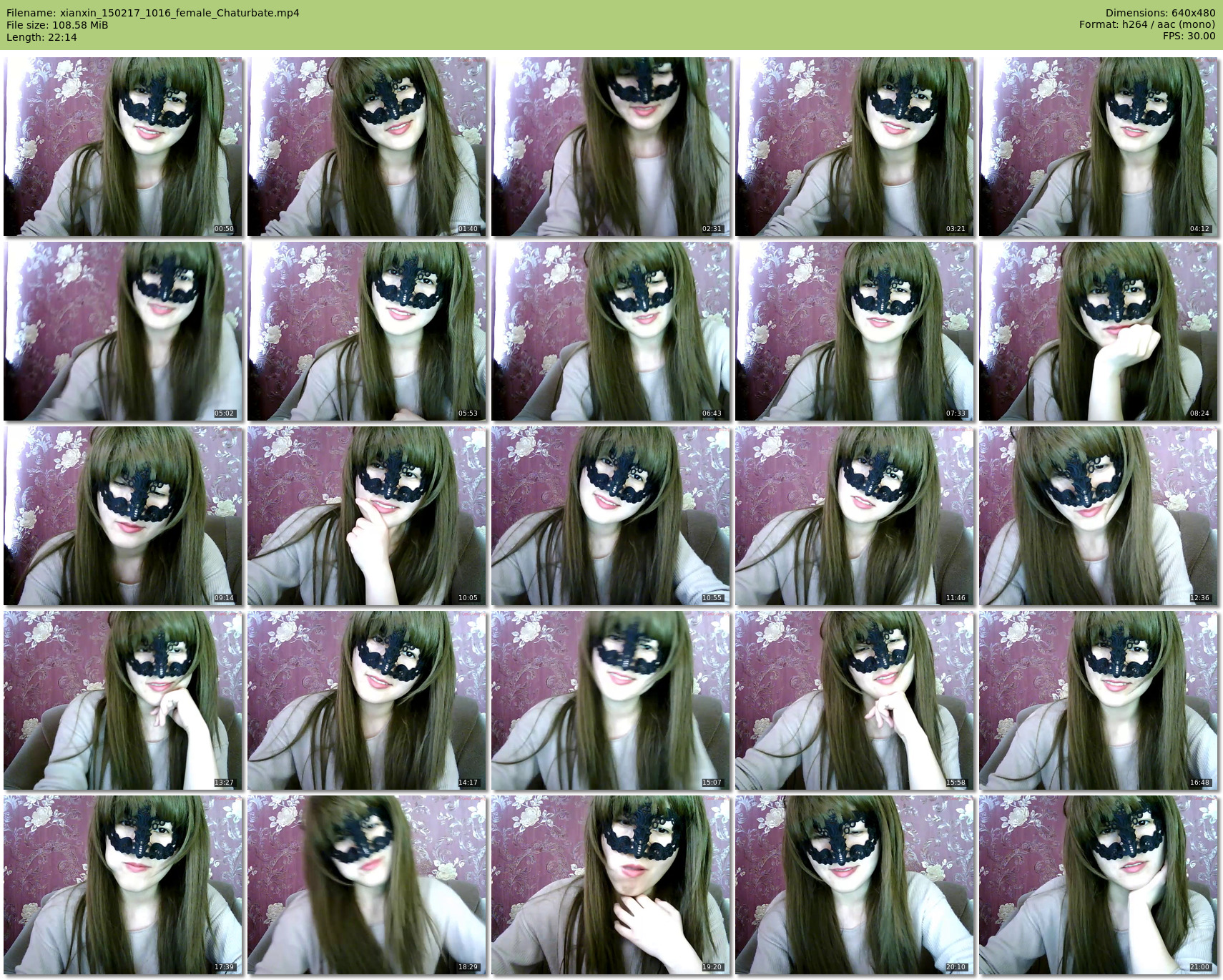This screenshot has width=1223, height=980.
Task: Select the preview marked 10:55
Action: click(611, 516)
